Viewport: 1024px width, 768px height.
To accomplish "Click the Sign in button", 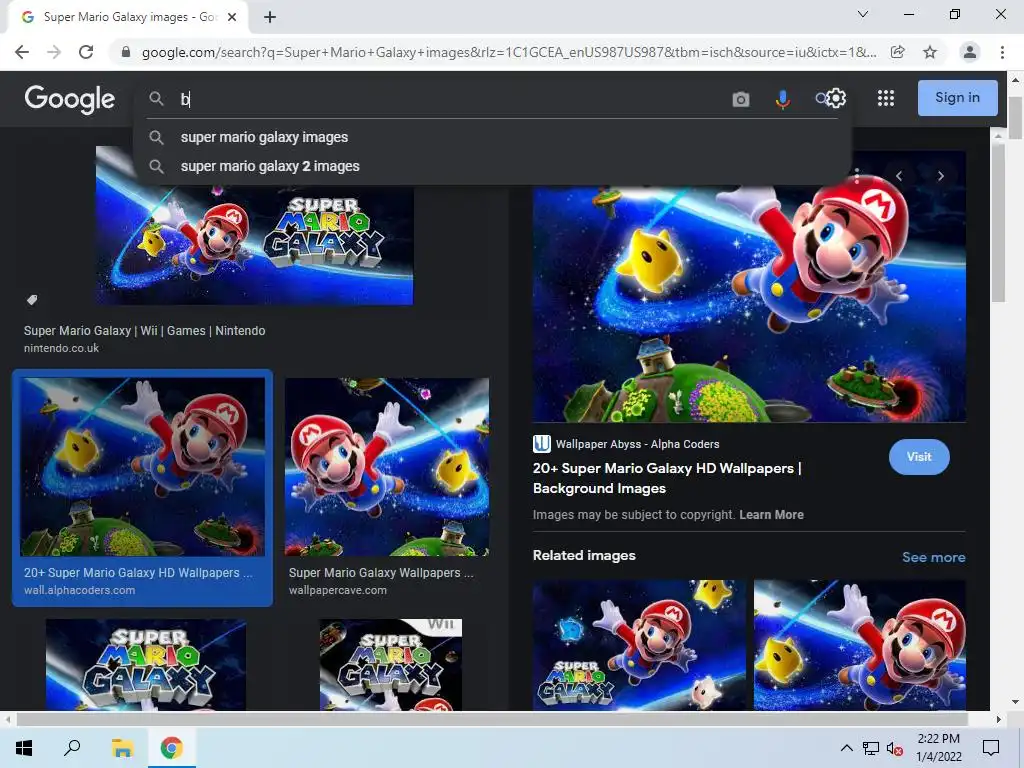I will pos(957,98).
